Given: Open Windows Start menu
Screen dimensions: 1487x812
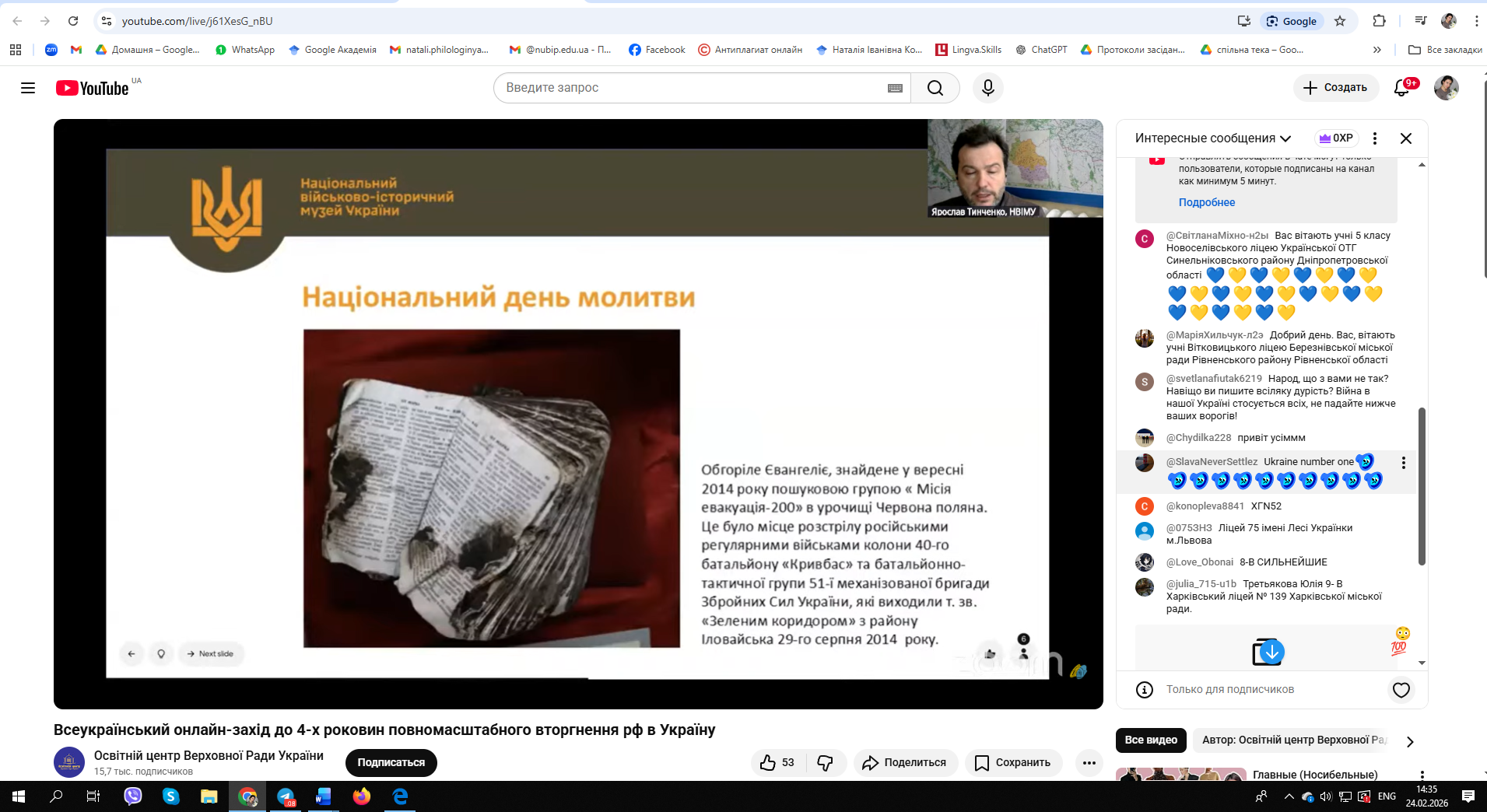Looking at the screenshot, I should [19, 796].
